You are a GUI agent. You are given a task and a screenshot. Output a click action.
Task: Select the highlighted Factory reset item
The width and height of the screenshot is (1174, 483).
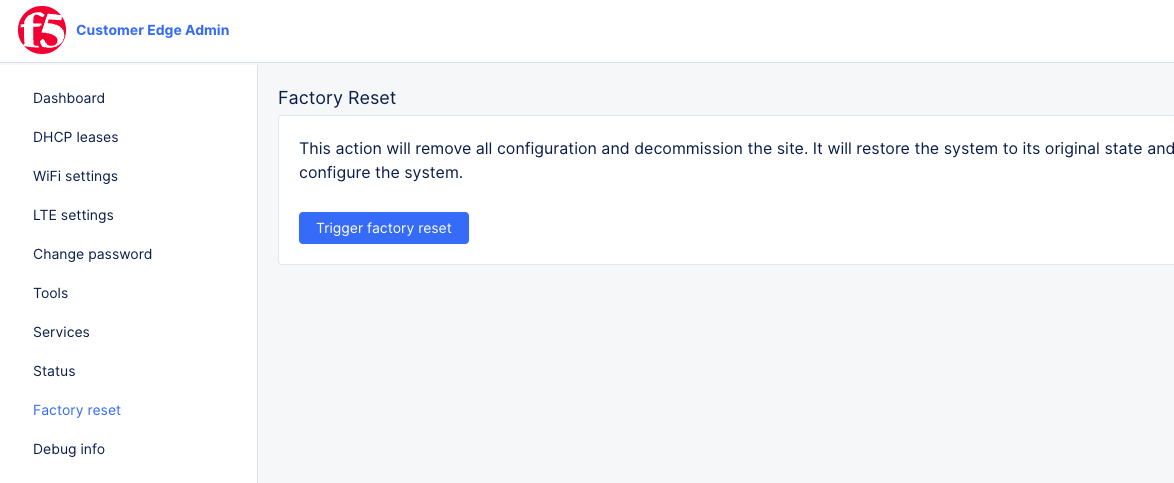[x=77, y=410]
